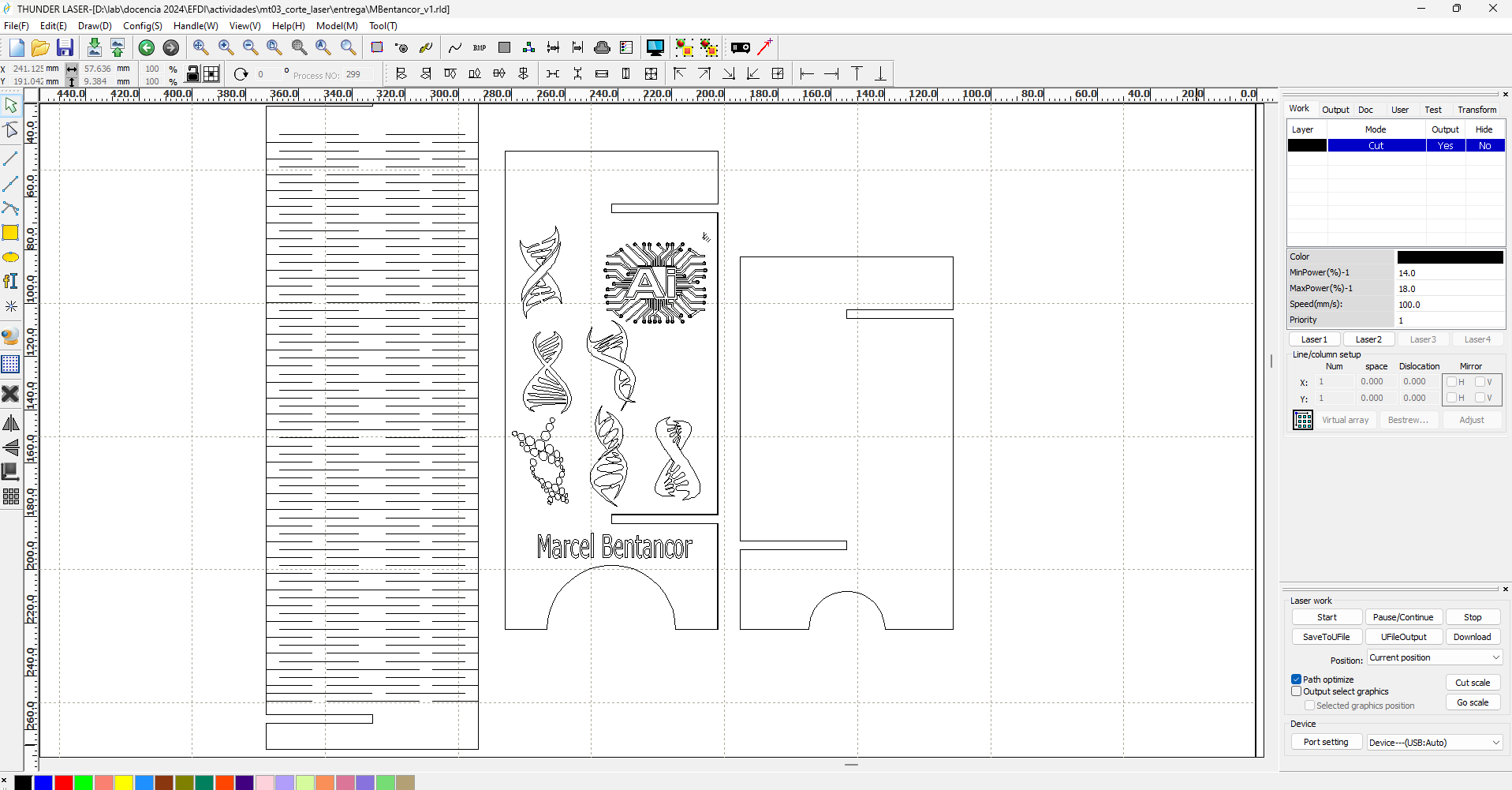Screen dimensions: 1512x790
Task: Open the Config(S) menu
Action: [142, 26]
